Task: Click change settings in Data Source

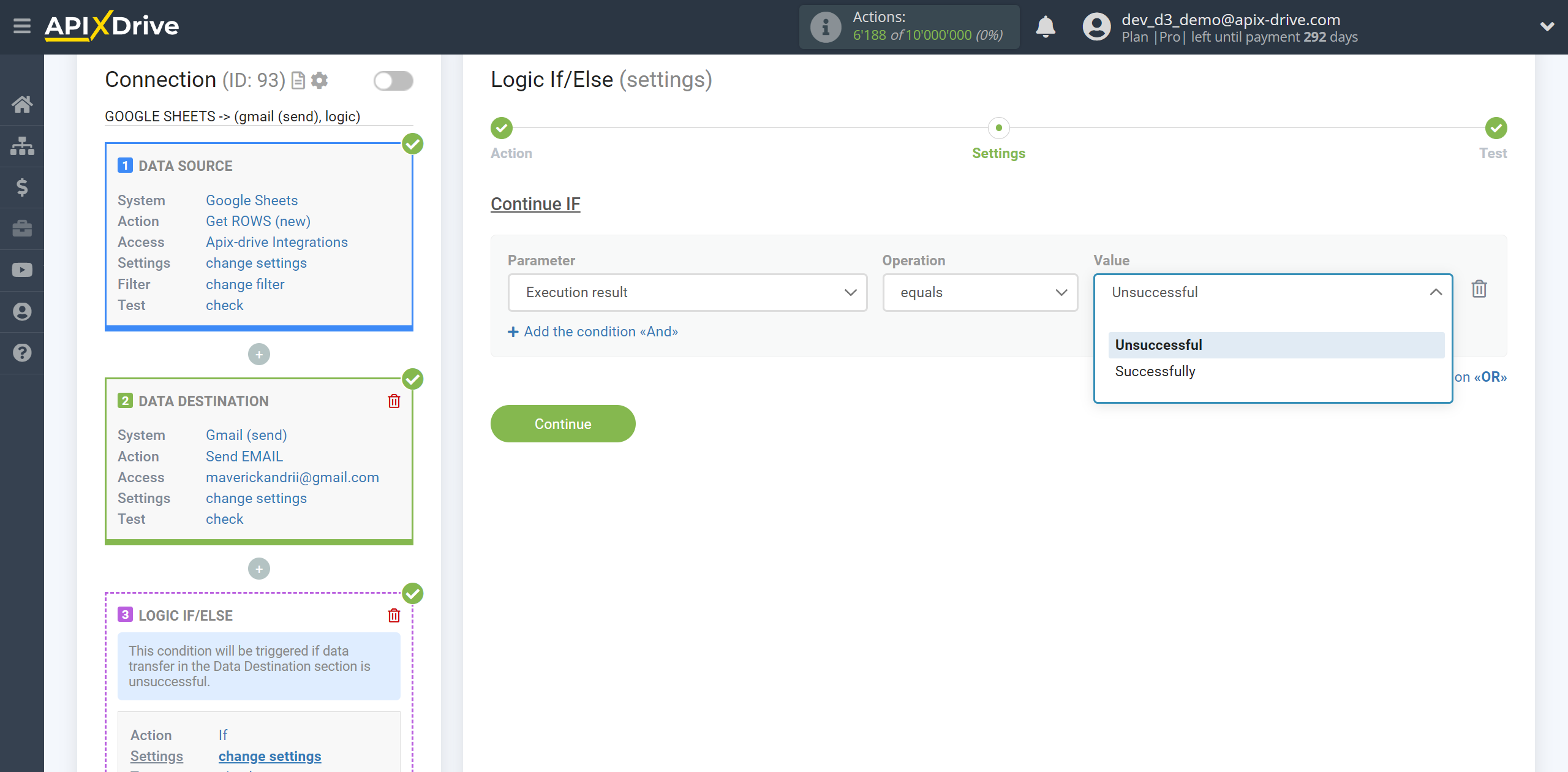Action: [256, 263]
